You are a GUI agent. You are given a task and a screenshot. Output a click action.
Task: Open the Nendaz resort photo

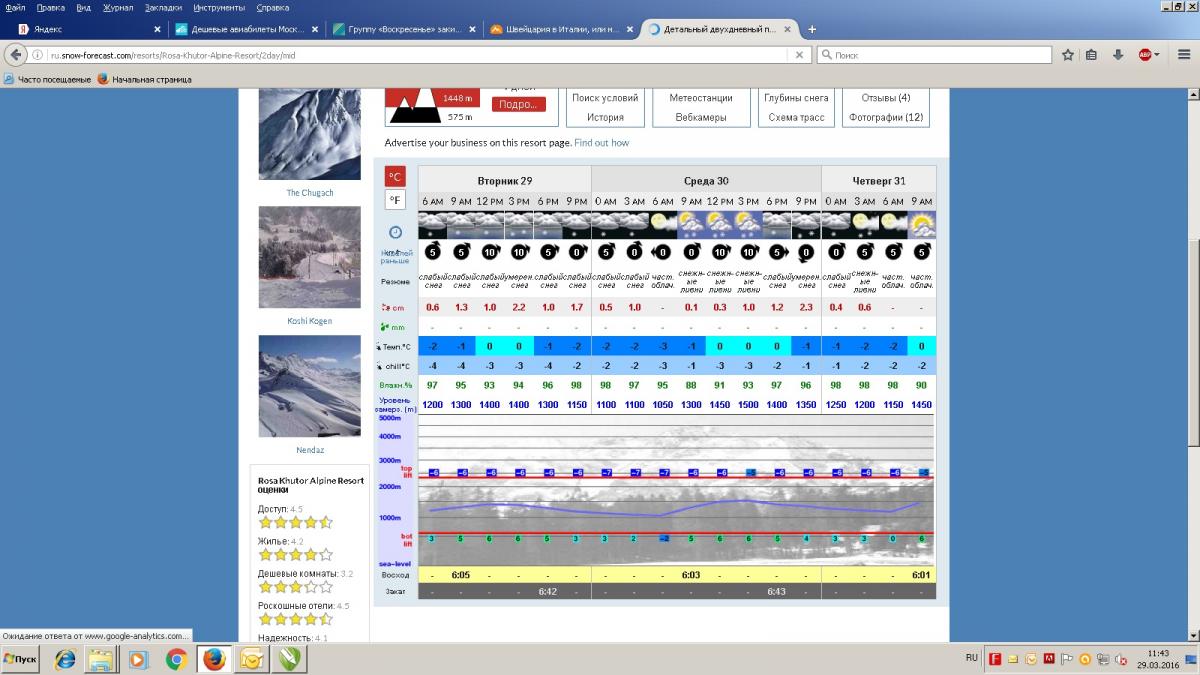click(x=309, y=386)
